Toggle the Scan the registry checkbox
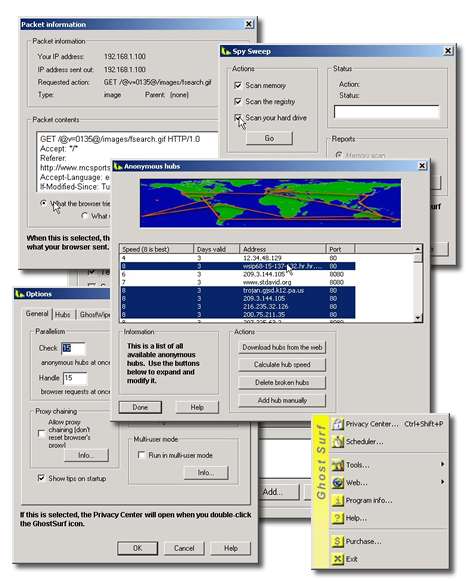 click(238, 101)
